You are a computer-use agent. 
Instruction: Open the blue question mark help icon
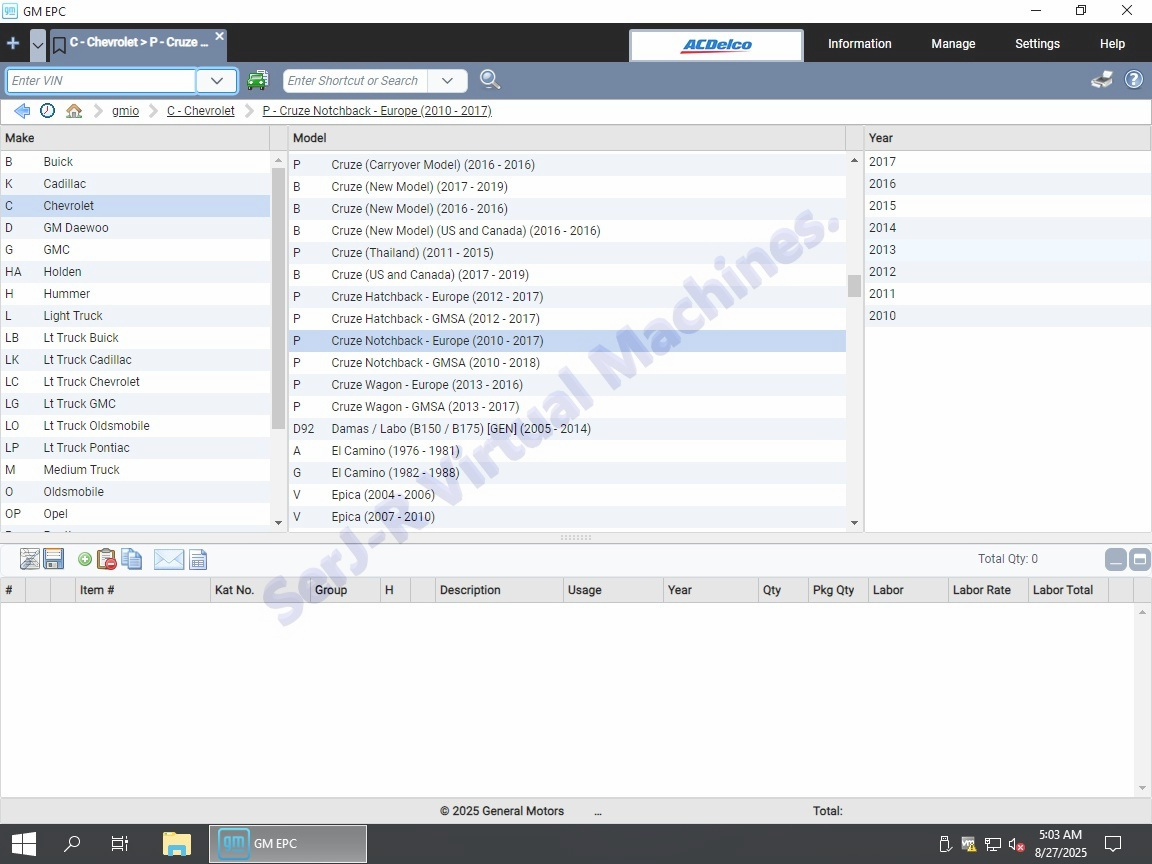pos(1134,80)
